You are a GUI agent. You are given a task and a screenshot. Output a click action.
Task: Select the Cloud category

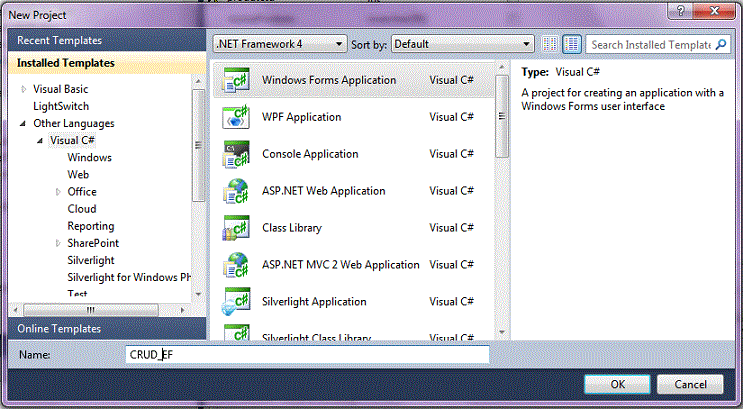click(82, 209)
